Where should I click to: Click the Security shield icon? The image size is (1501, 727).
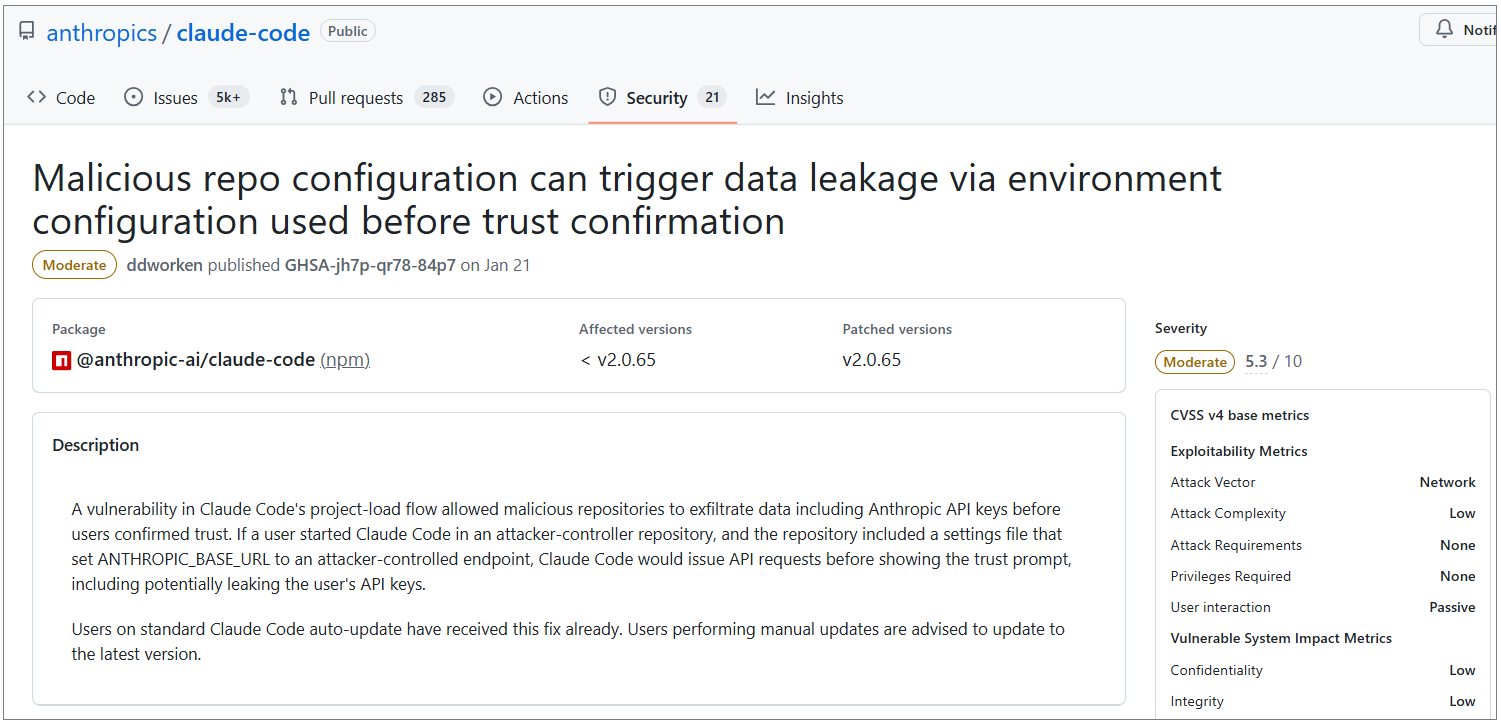tap(607, 97)
